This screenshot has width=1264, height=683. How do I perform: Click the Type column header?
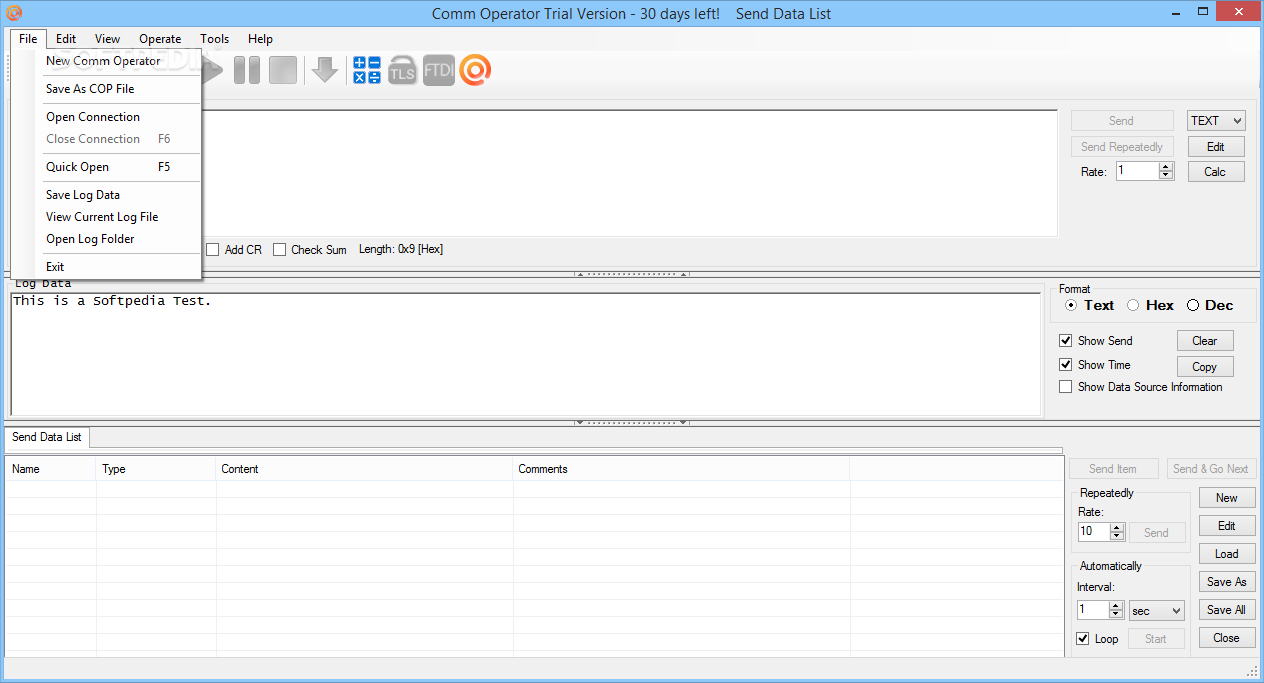click(156, 469)
